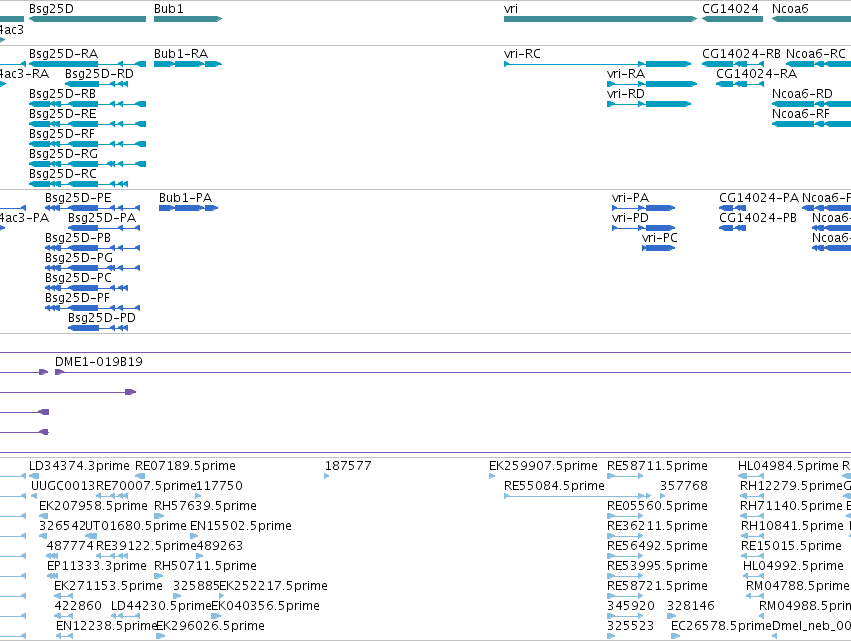Select transcript Bsg25D-RD

(x=96, y=84)
